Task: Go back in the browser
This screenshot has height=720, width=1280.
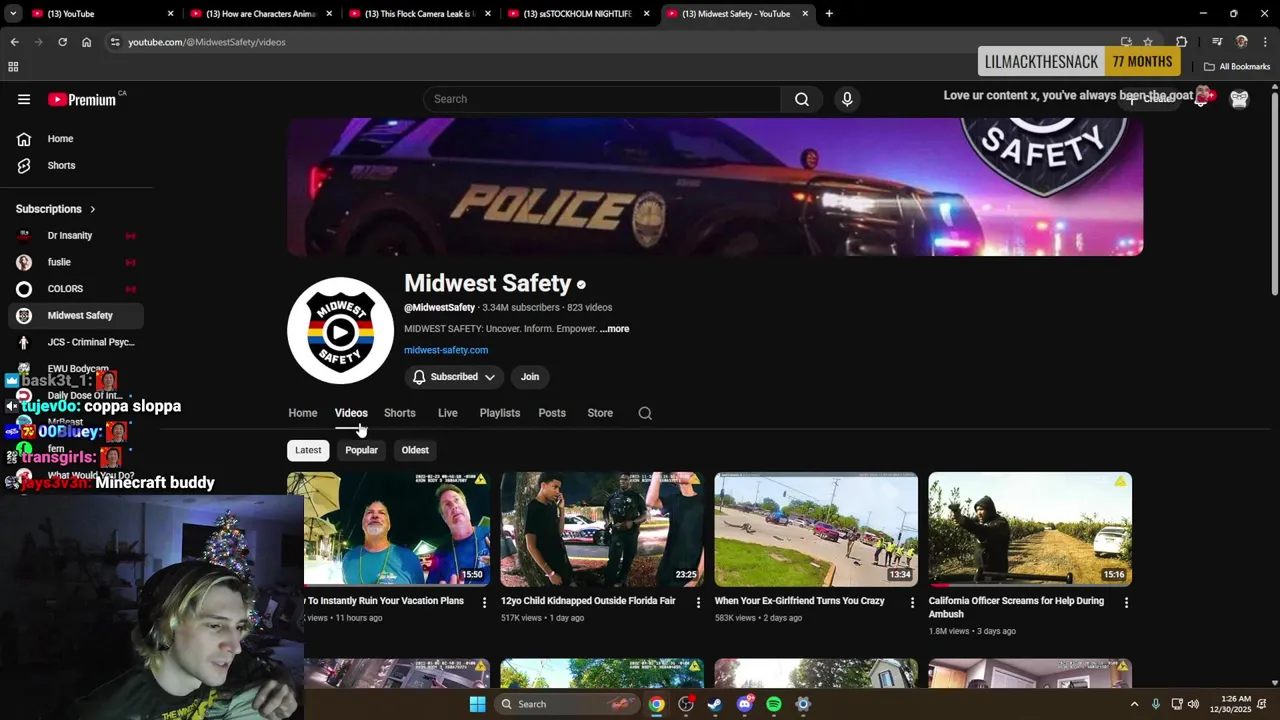Action: pyautogui.click(x=14, y=42)
